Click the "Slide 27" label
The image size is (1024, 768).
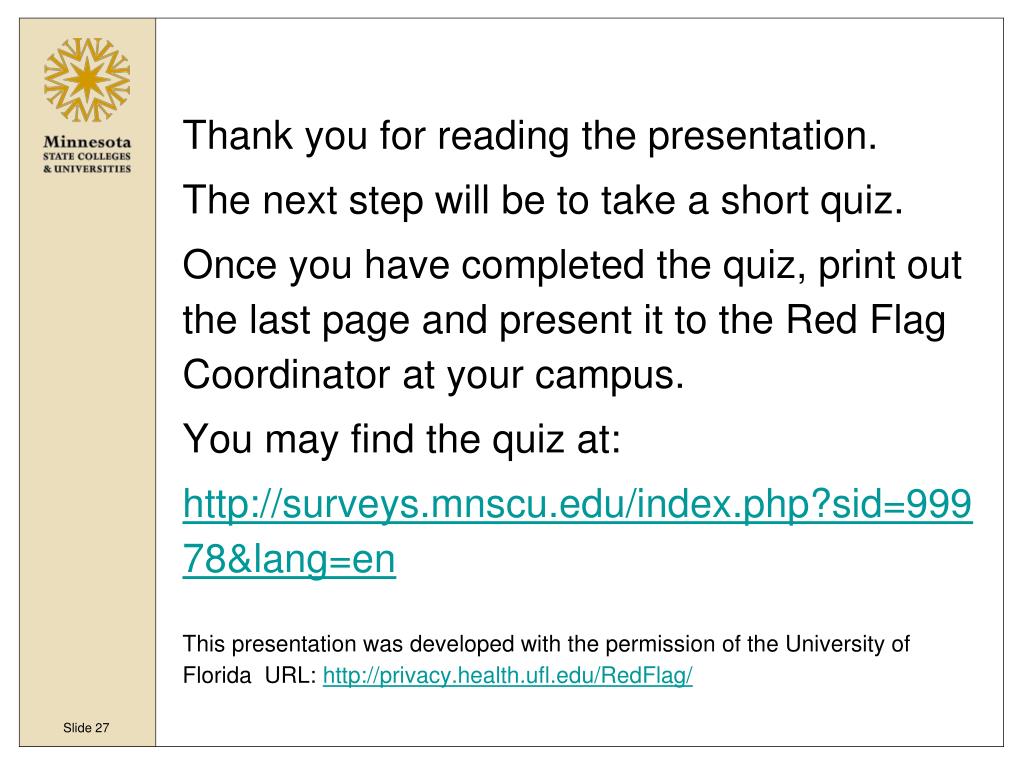coord(86,728)
